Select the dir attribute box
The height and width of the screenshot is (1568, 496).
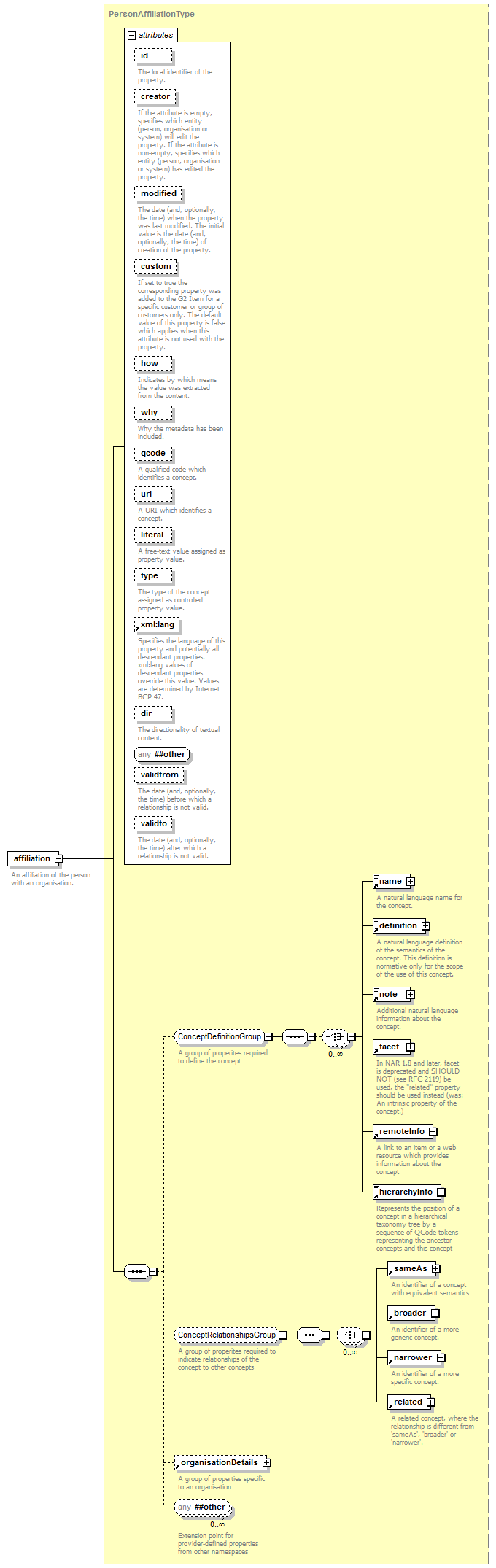coord(153,714)
